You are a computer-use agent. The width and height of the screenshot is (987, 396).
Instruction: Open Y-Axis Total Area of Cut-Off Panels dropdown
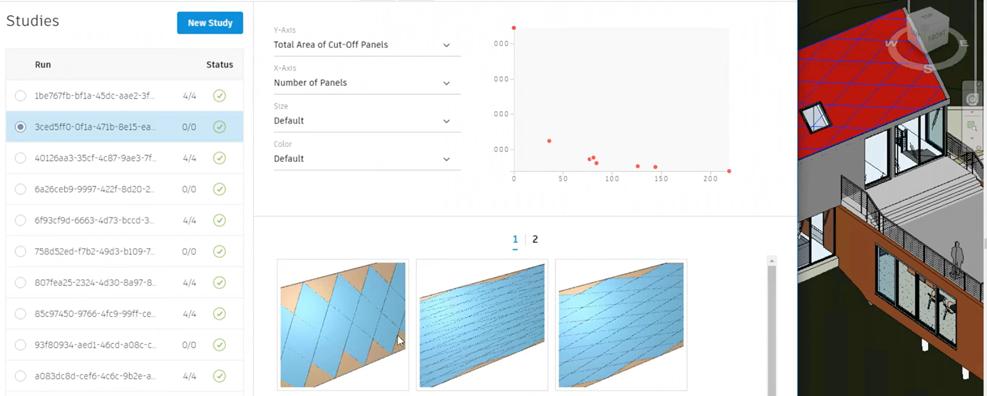(363, 45)
